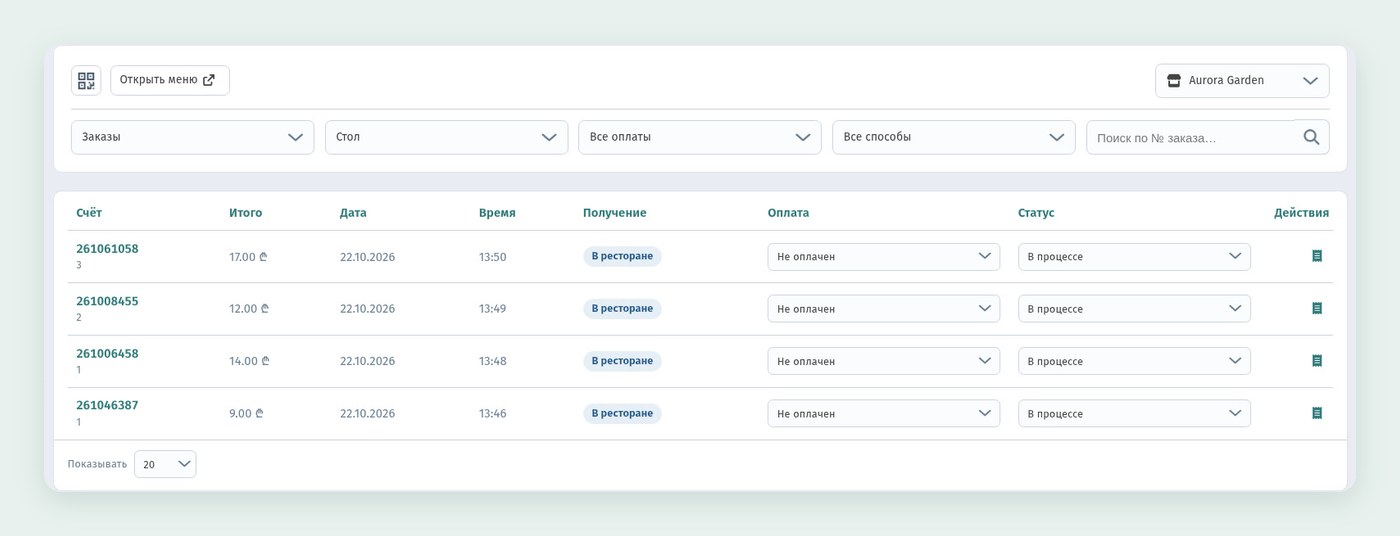Open the Показывать 20 page size dropdown
Image resolution: width=1400 pixels, height=536 pixels.
pyautogui.click(x=165, y=464)
